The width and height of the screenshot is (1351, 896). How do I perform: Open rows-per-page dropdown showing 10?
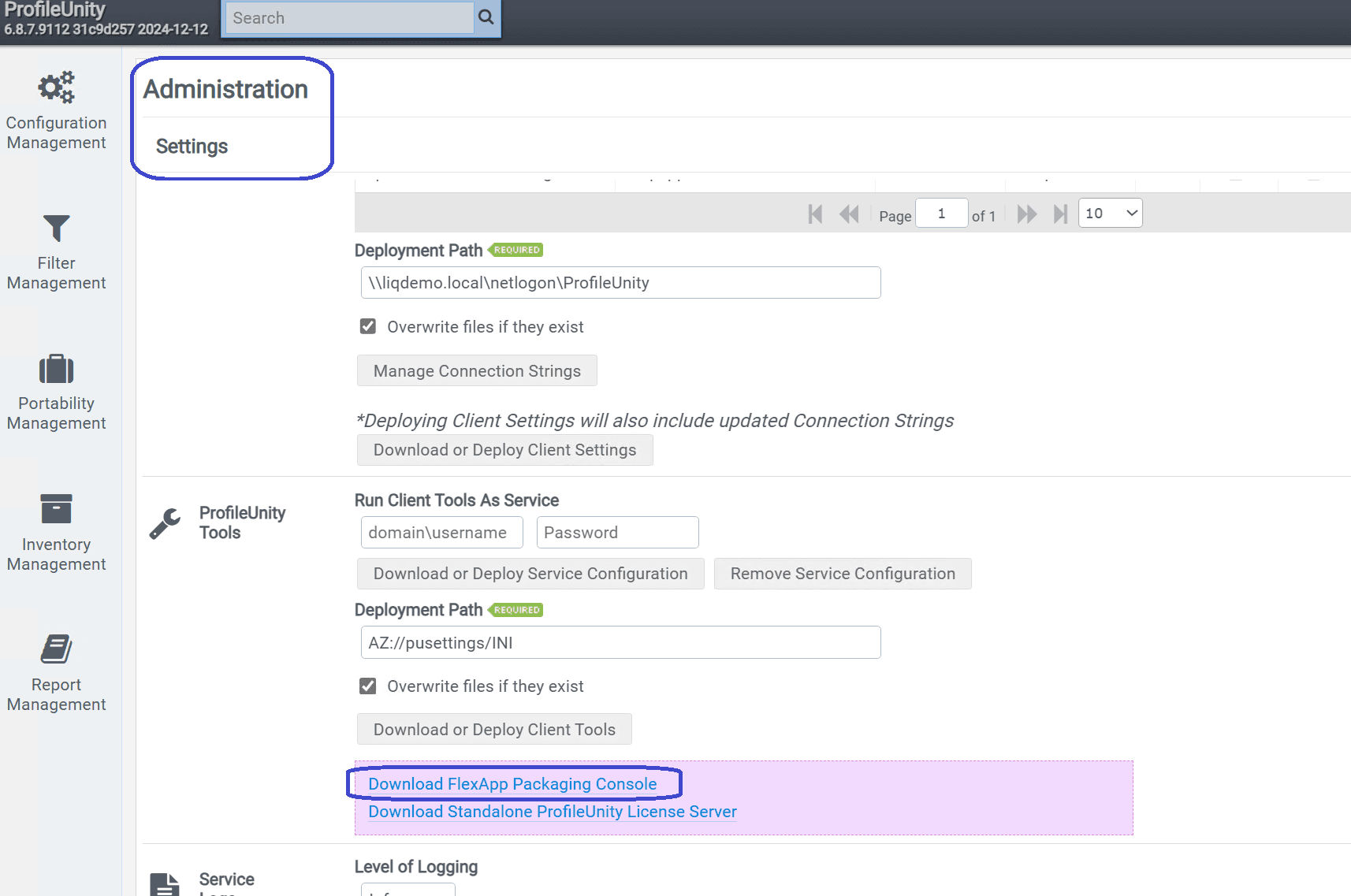1110,214
